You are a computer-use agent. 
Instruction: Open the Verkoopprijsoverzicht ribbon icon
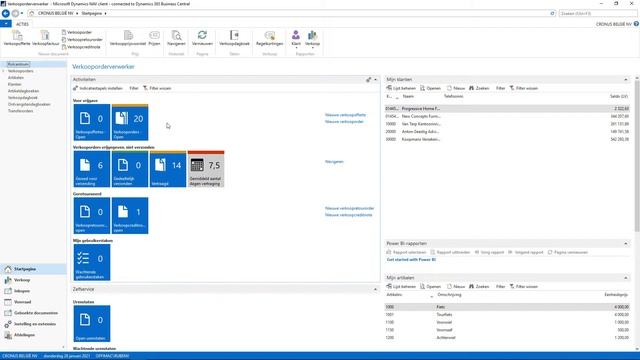click(x=128, y=38)
